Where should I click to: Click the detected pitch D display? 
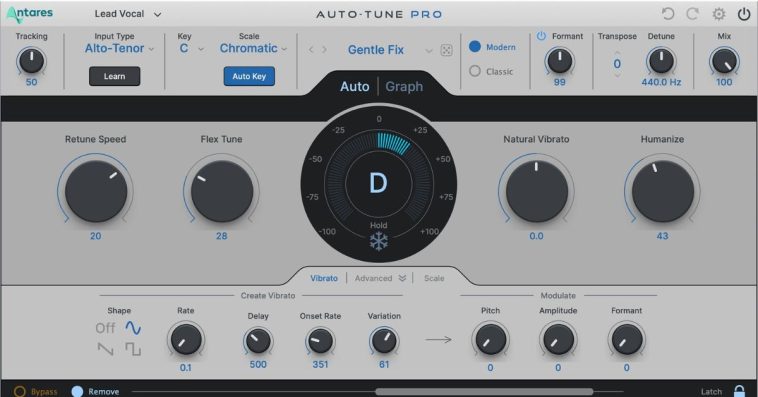coord(379,183)
